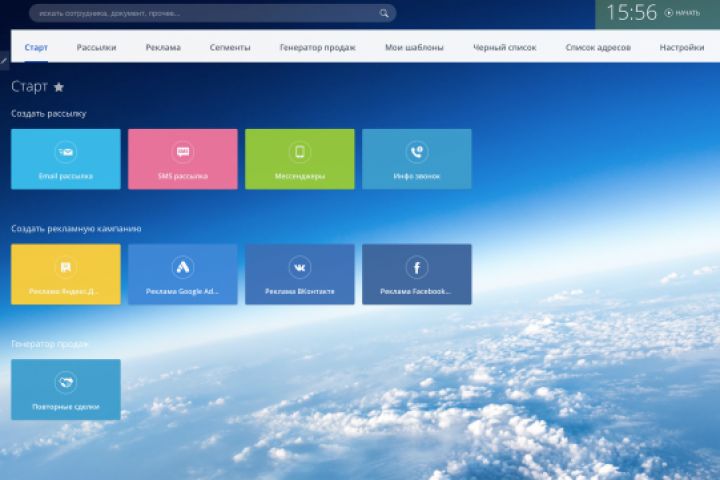Viewport: 720px width, 480px height.
Task: Open the Email рассылка tile
Action: 66,159
